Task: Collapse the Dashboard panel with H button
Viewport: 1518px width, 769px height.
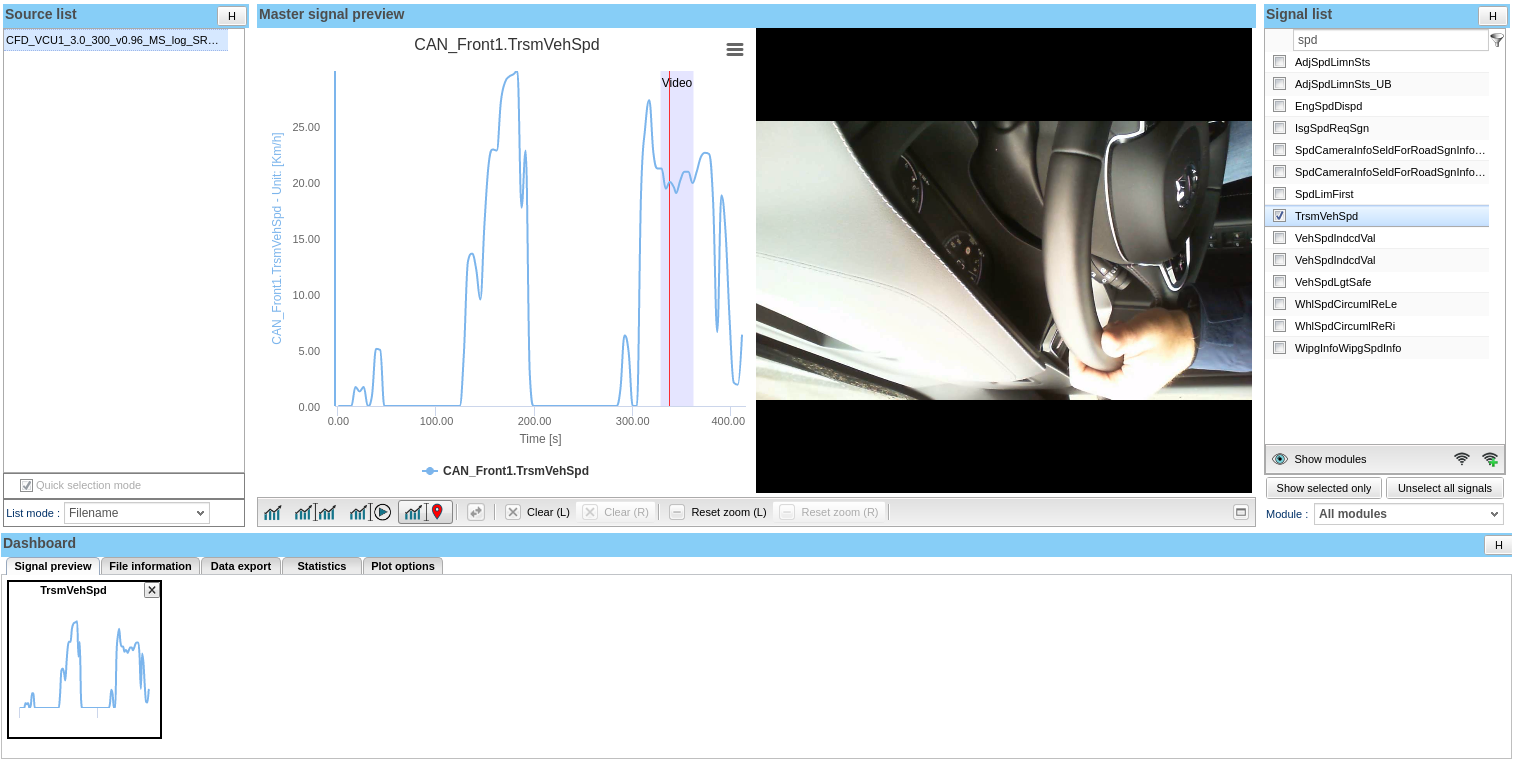Action: [x=1497, y=545]
